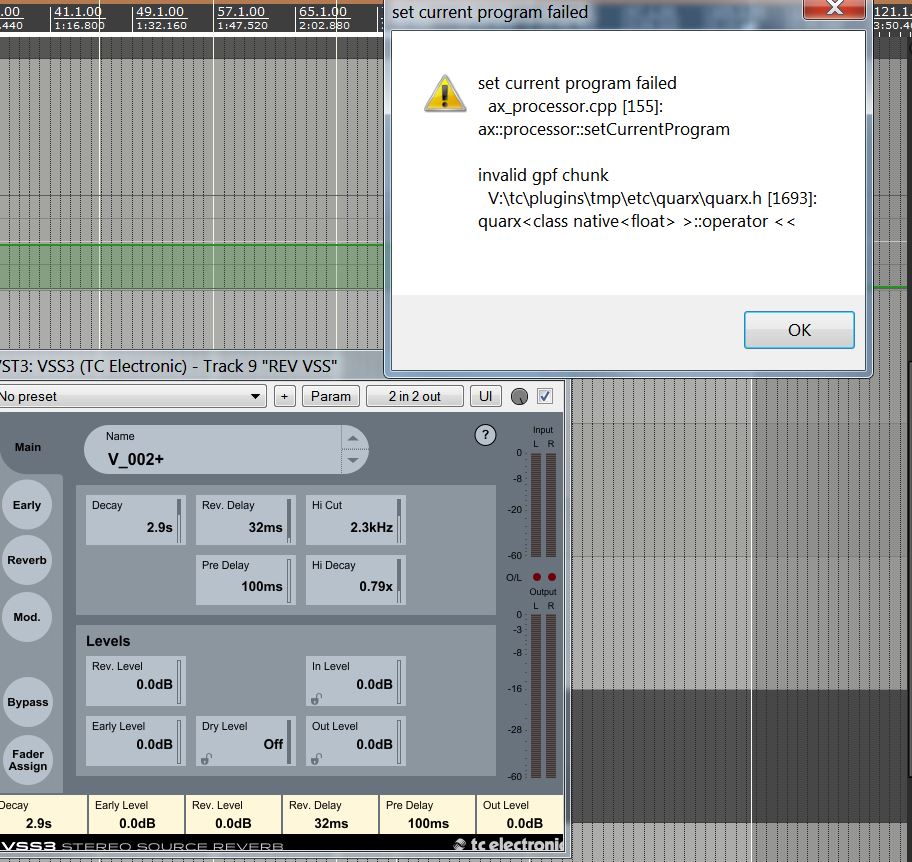Image resolution: width=912 pixels, height=862 pixels.
Task: Click the left overload O/L indicator
Action: [537, 577]
